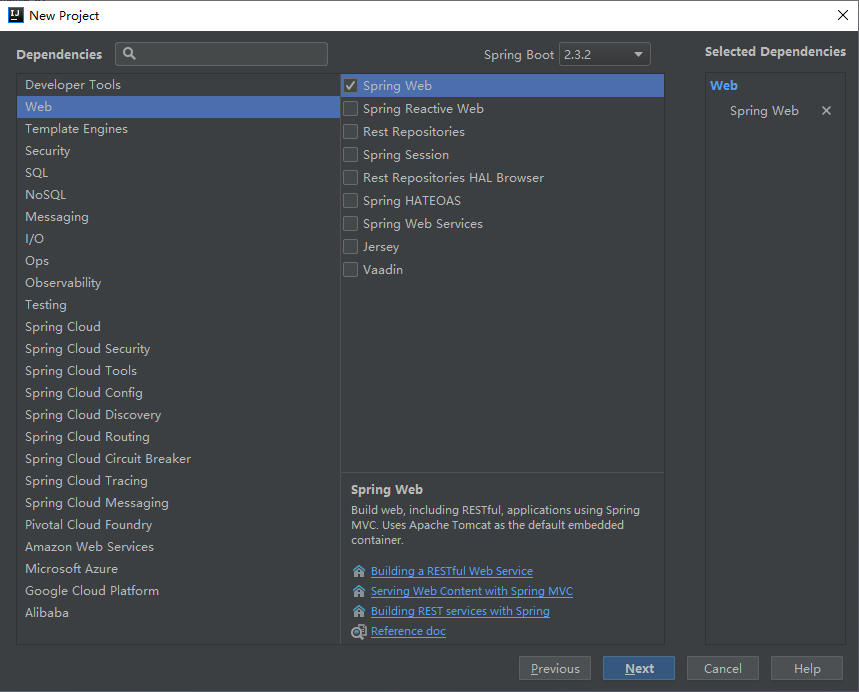
Task: Select the Spring Cloud category
Action: pyautogui.click(x=179, y=327)
